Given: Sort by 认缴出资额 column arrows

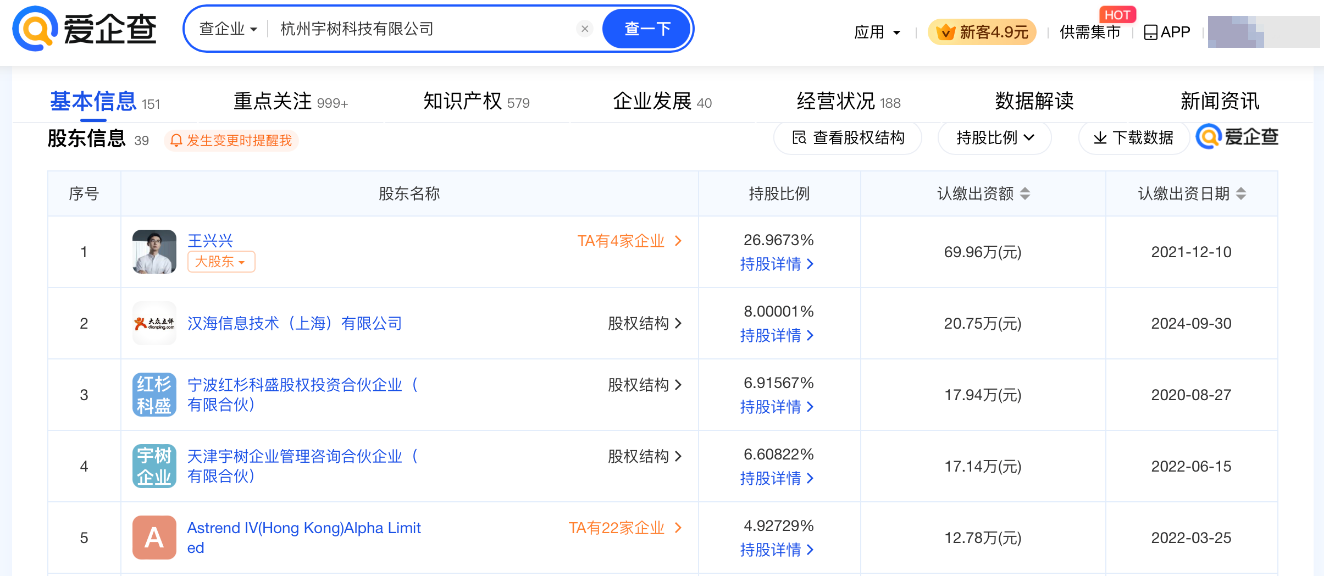Looking at the screenshot, I should [1024, 194].
